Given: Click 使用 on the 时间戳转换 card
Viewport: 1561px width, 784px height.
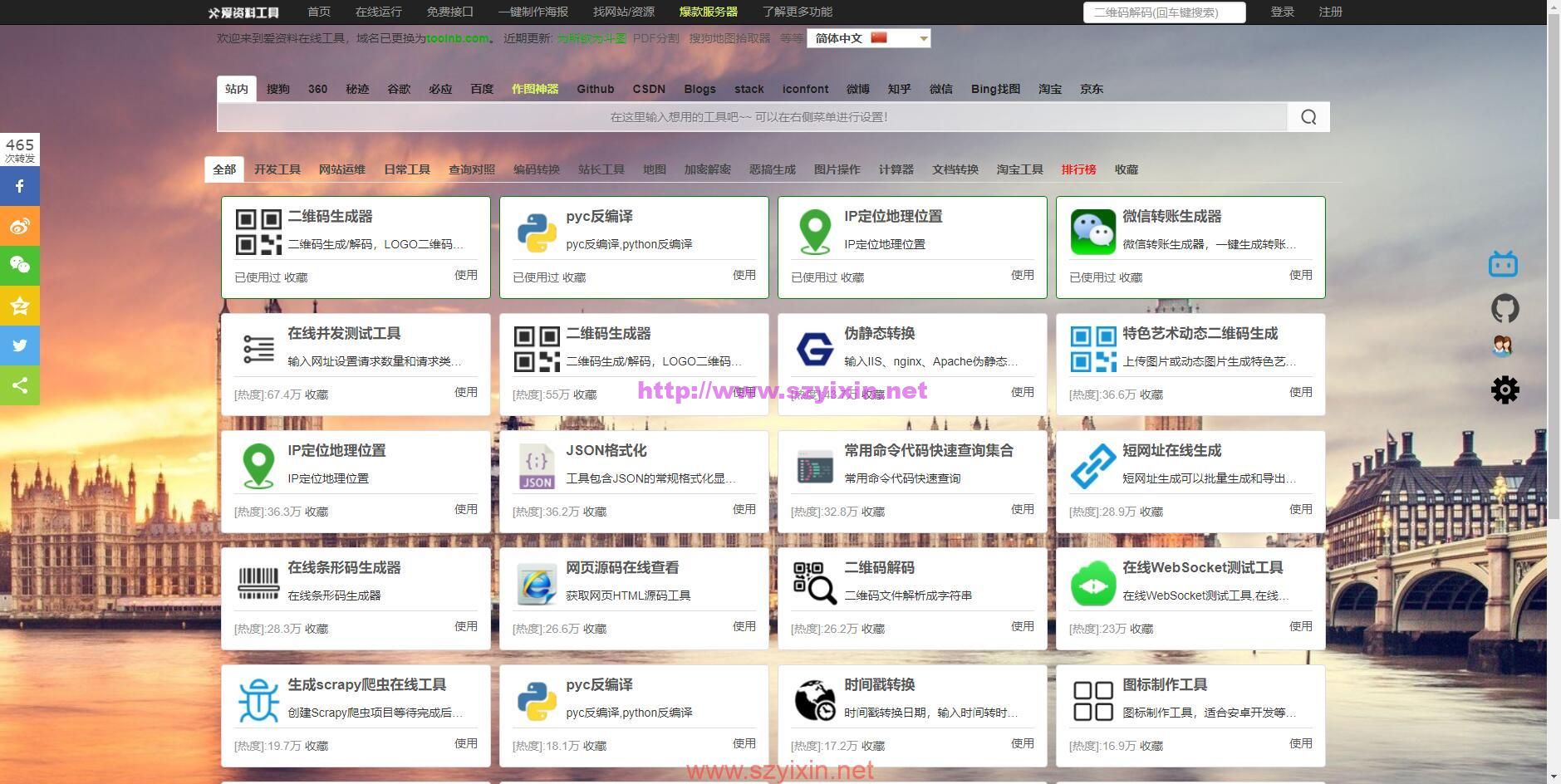Looking at the screenshot, I should 1022,743.
